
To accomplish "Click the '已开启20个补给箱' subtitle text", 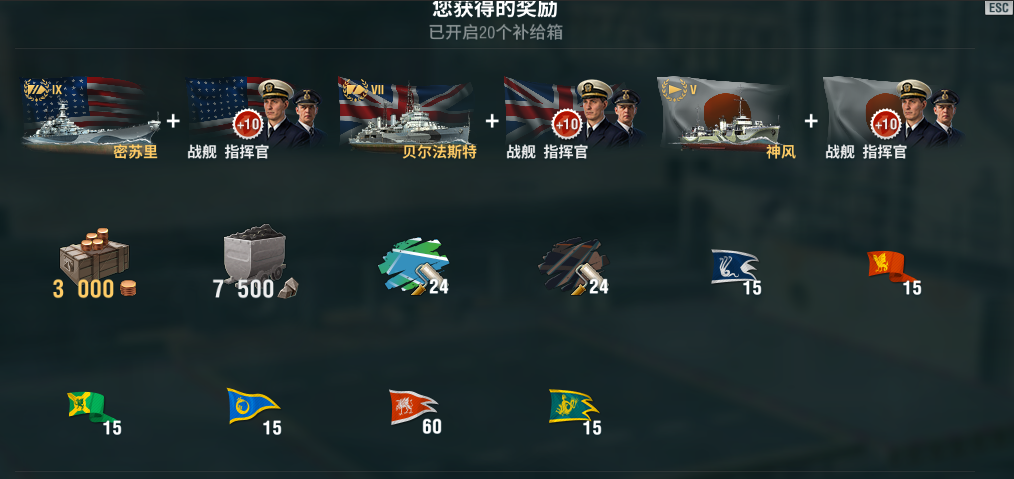I will click(495, 32).
